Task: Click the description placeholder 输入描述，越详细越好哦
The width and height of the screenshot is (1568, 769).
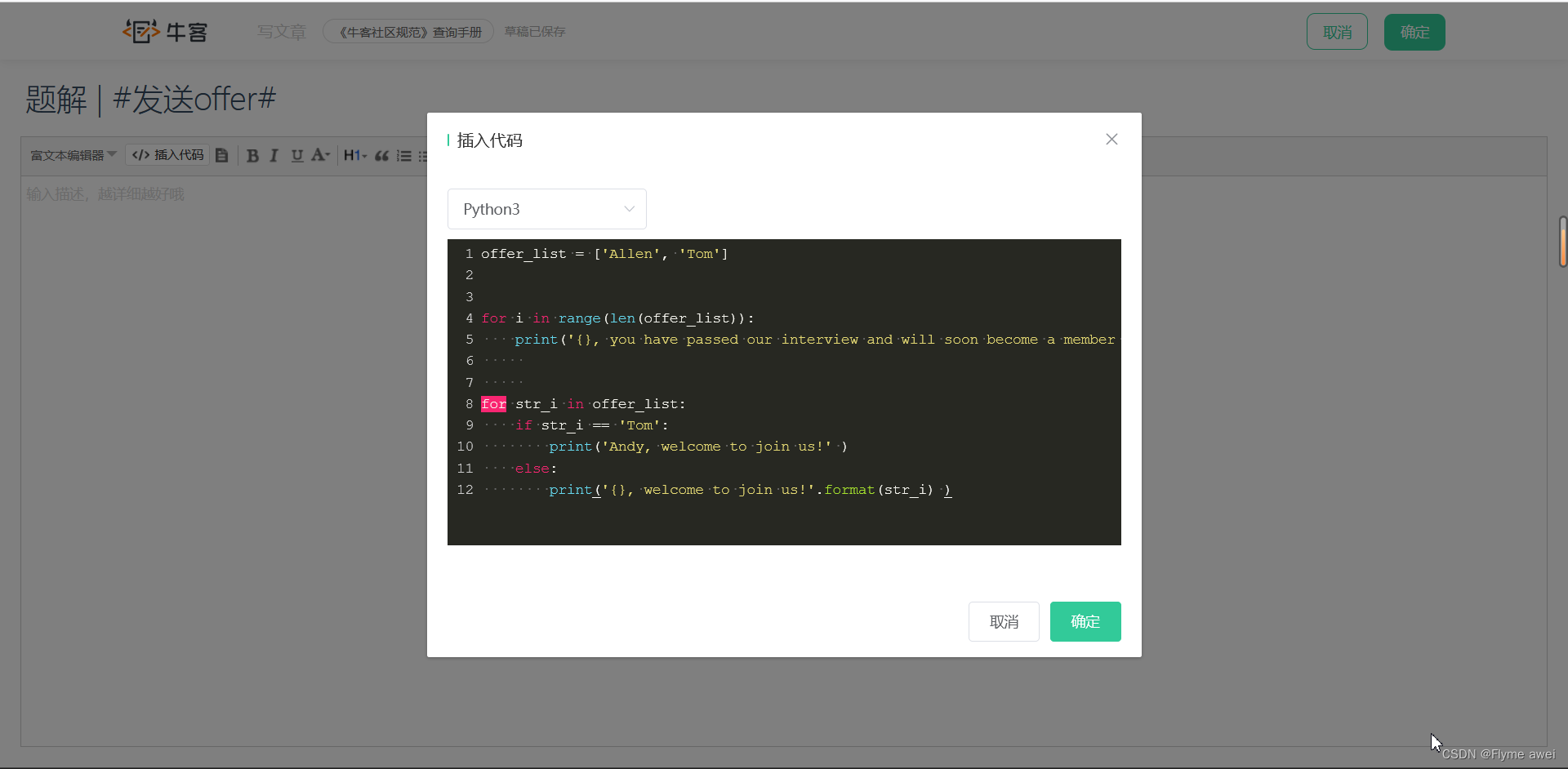Action: tap(105, 194)
